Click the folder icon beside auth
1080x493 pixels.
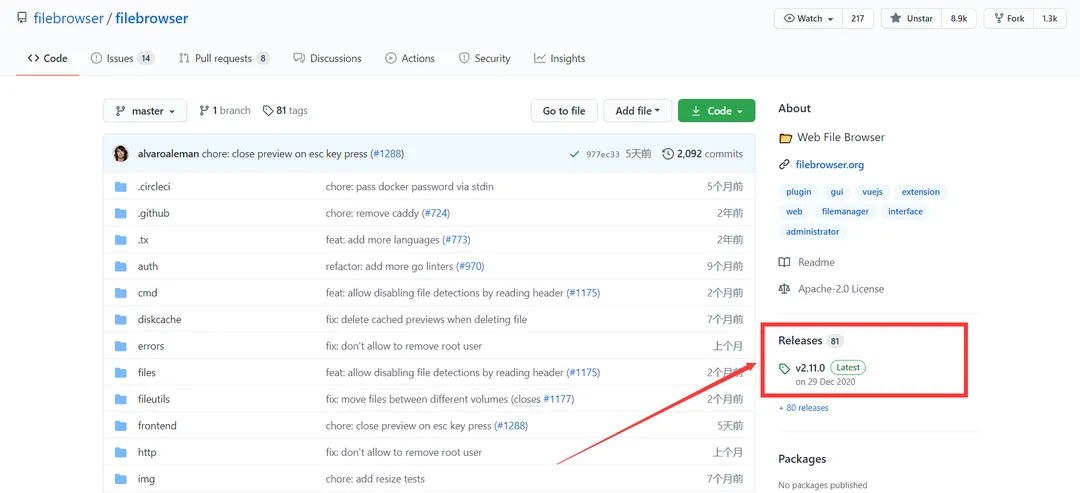point(121,266)
